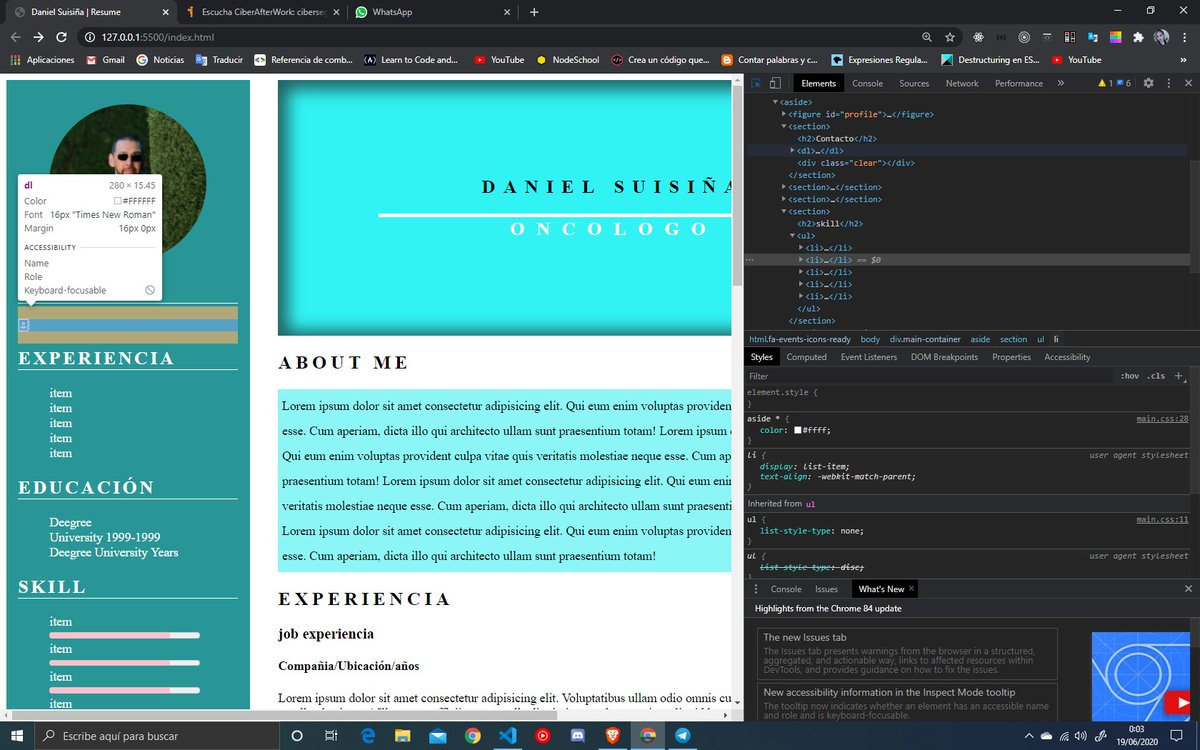Open a new browser tab
This screenshot has width=1200, height=750.
pyautogui.click(x=534, y=12)
